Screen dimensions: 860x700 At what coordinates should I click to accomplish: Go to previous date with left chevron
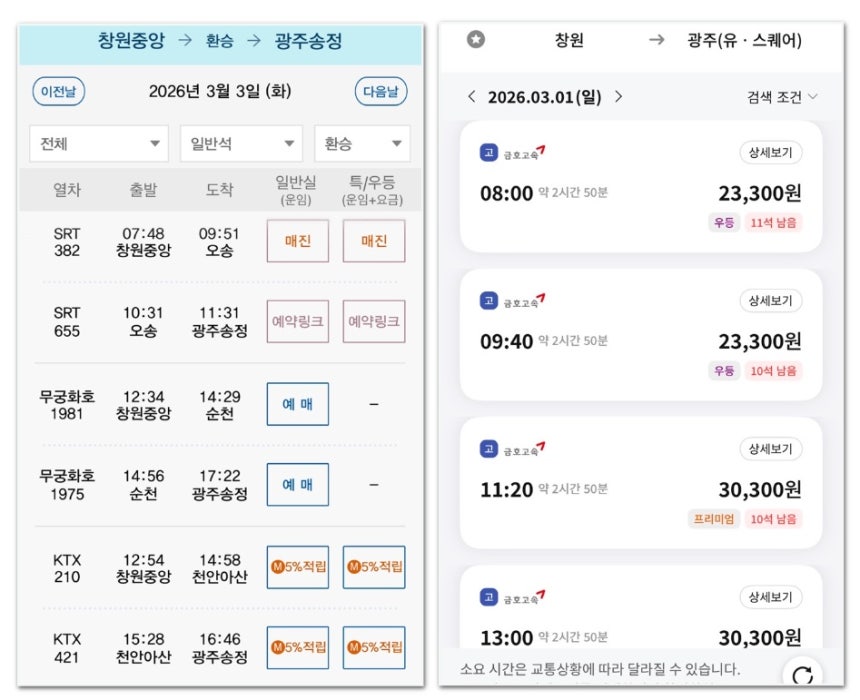click(x=472, y=97)
